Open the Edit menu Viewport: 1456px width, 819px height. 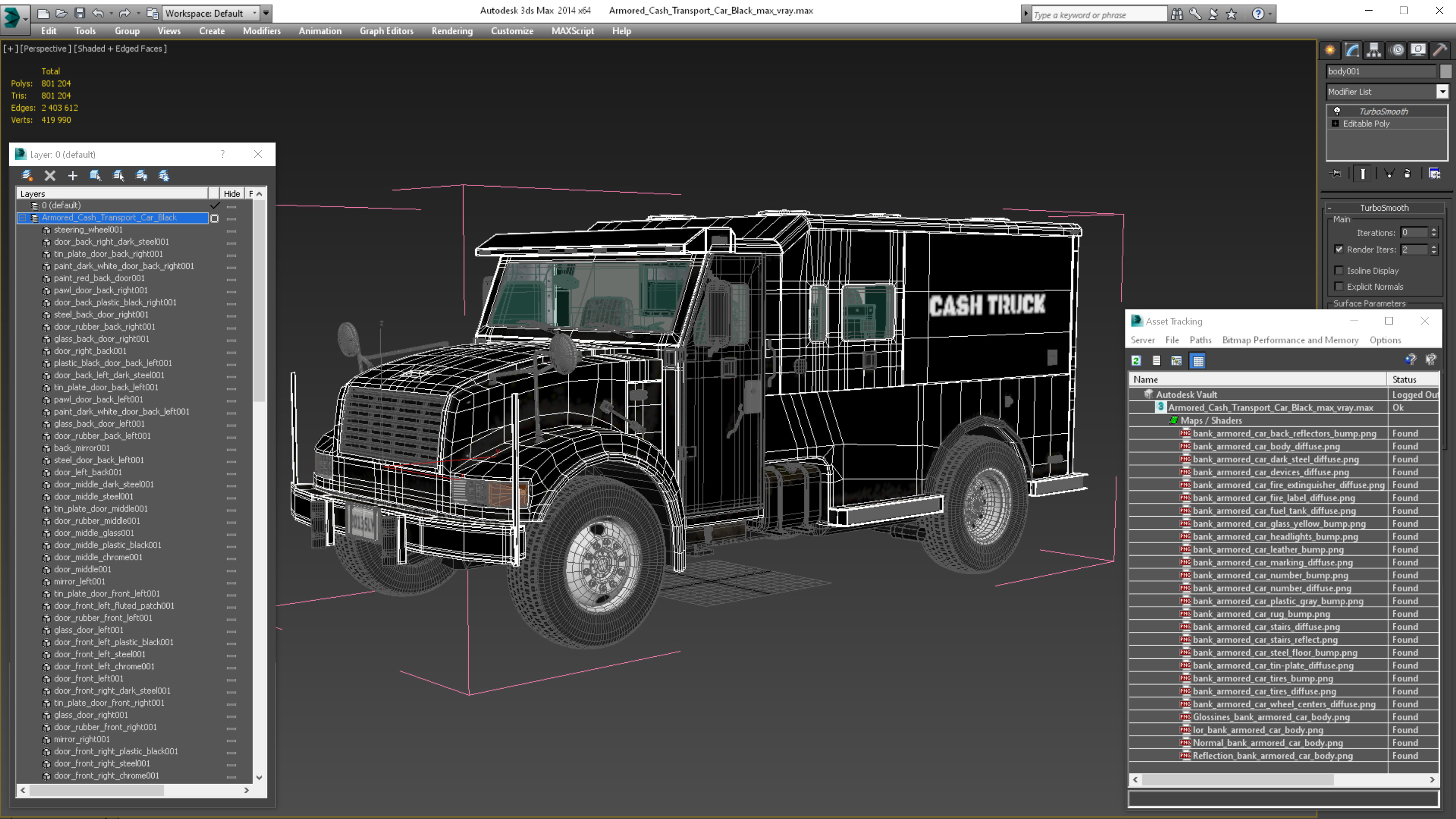49,31
